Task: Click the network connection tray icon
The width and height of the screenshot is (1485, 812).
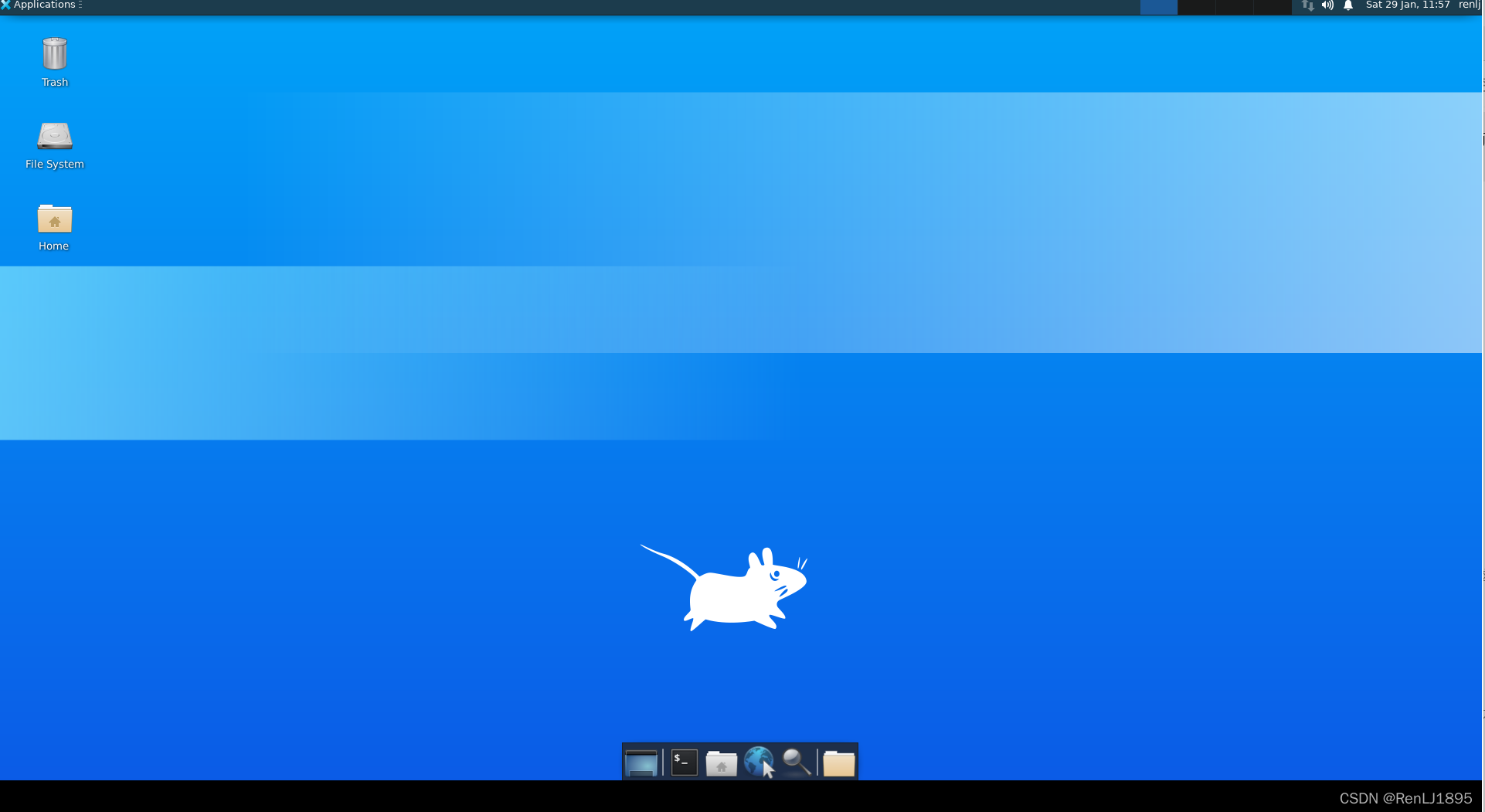Action: tap(1308, 5)
